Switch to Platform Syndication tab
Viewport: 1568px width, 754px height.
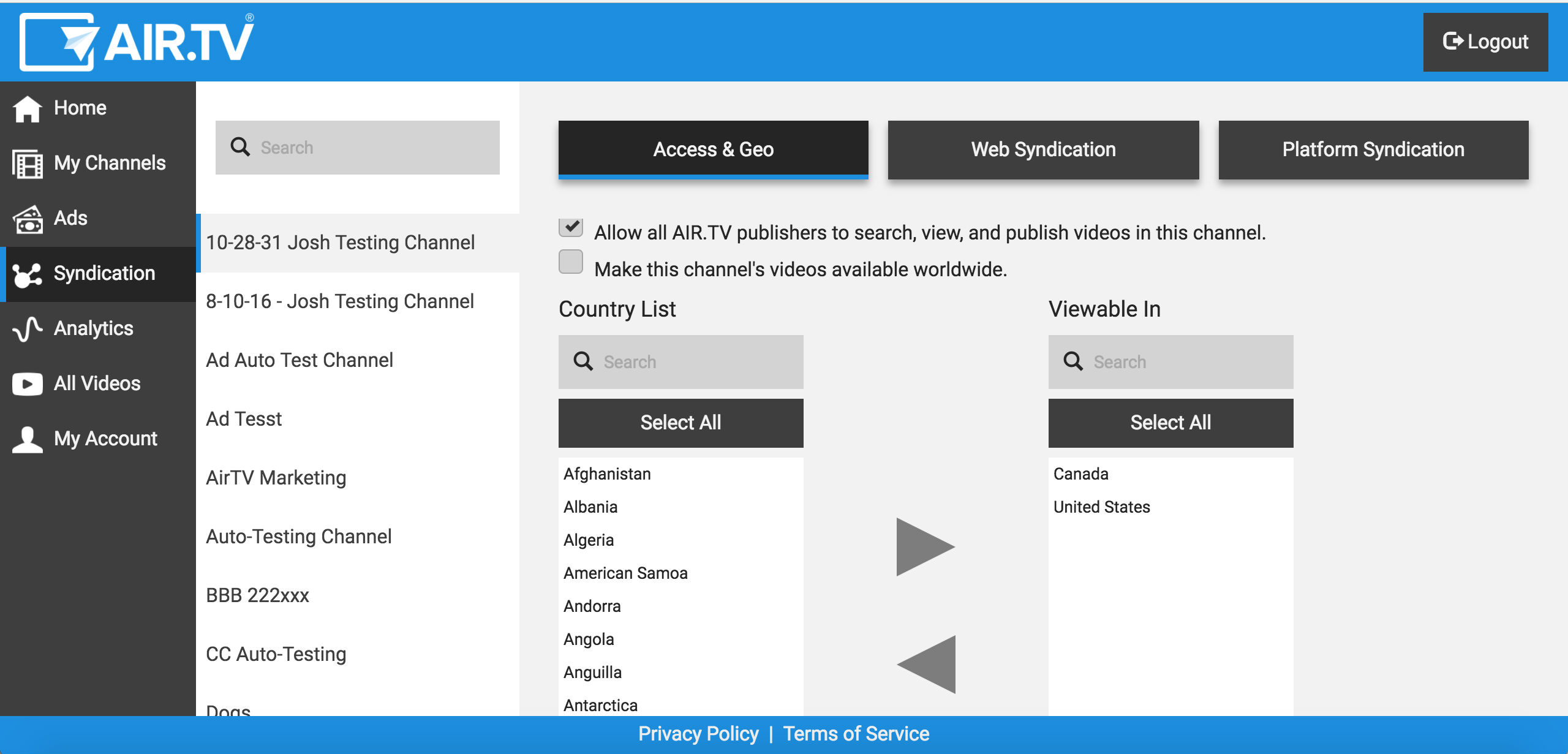pyautogui.click(x=1373, y=149)
